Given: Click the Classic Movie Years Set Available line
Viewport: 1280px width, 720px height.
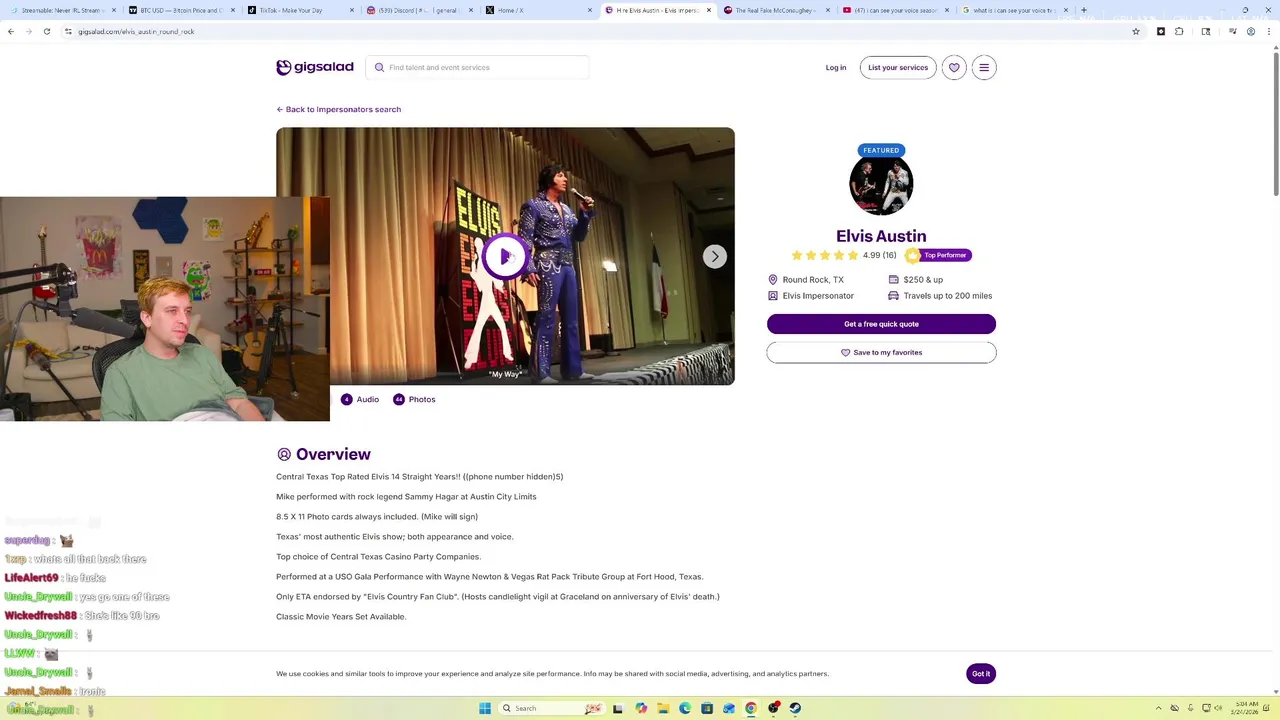Looking at the screenshot, I should point(341,616).
